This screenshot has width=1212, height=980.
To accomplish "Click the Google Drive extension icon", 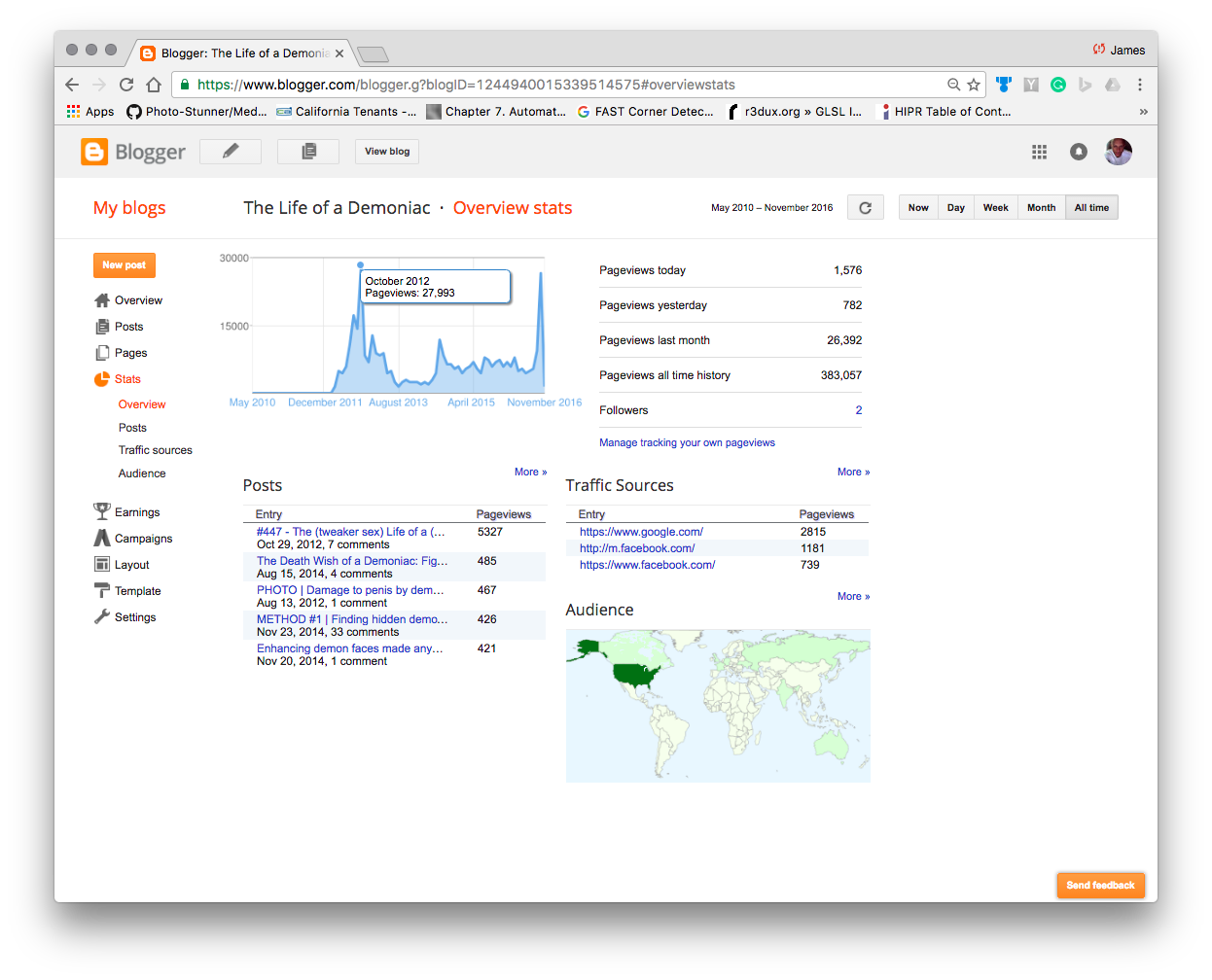I will pos(1113,85).
